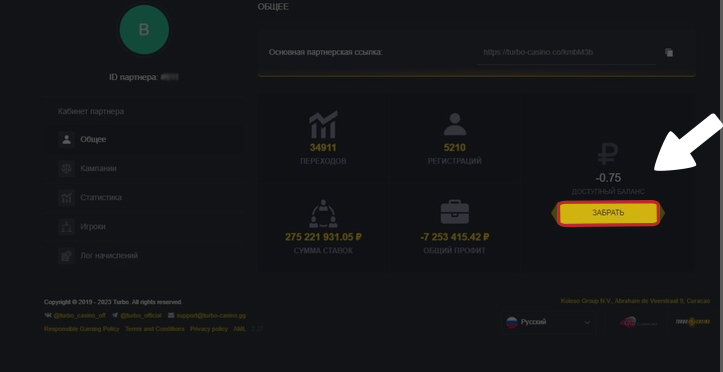Screen dimensions: 723x372
Task: Copy the main partner link icon
Action: click(669, 53)
